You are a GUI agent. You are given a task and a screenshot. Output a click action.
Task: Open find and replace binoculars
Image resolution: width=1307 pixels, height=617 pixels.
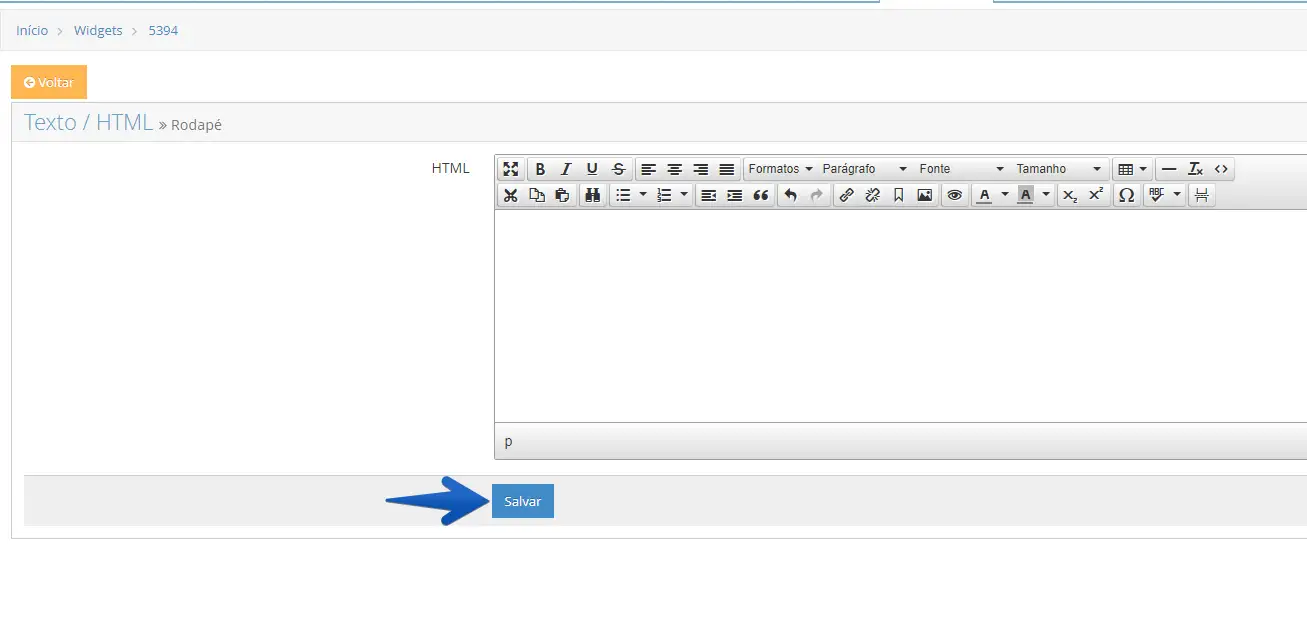pyautogui.click(x=592, y=195)
